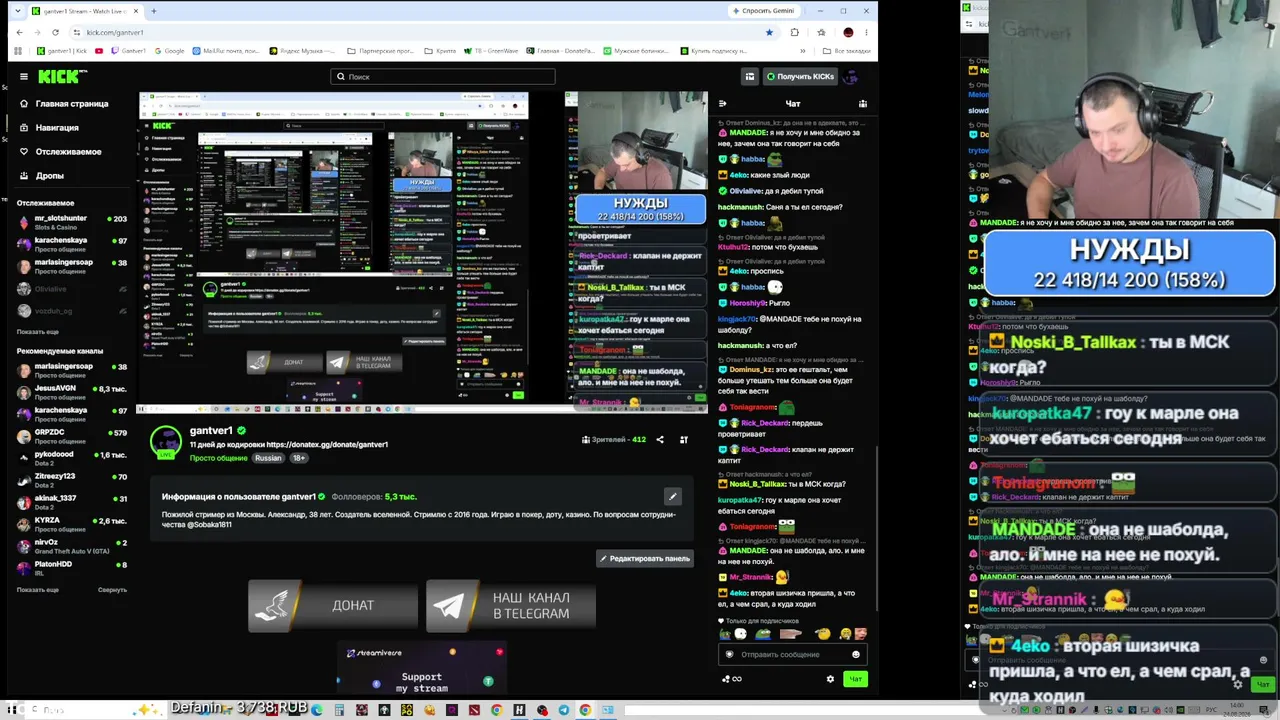Go back in Chrome

point(19,32)
